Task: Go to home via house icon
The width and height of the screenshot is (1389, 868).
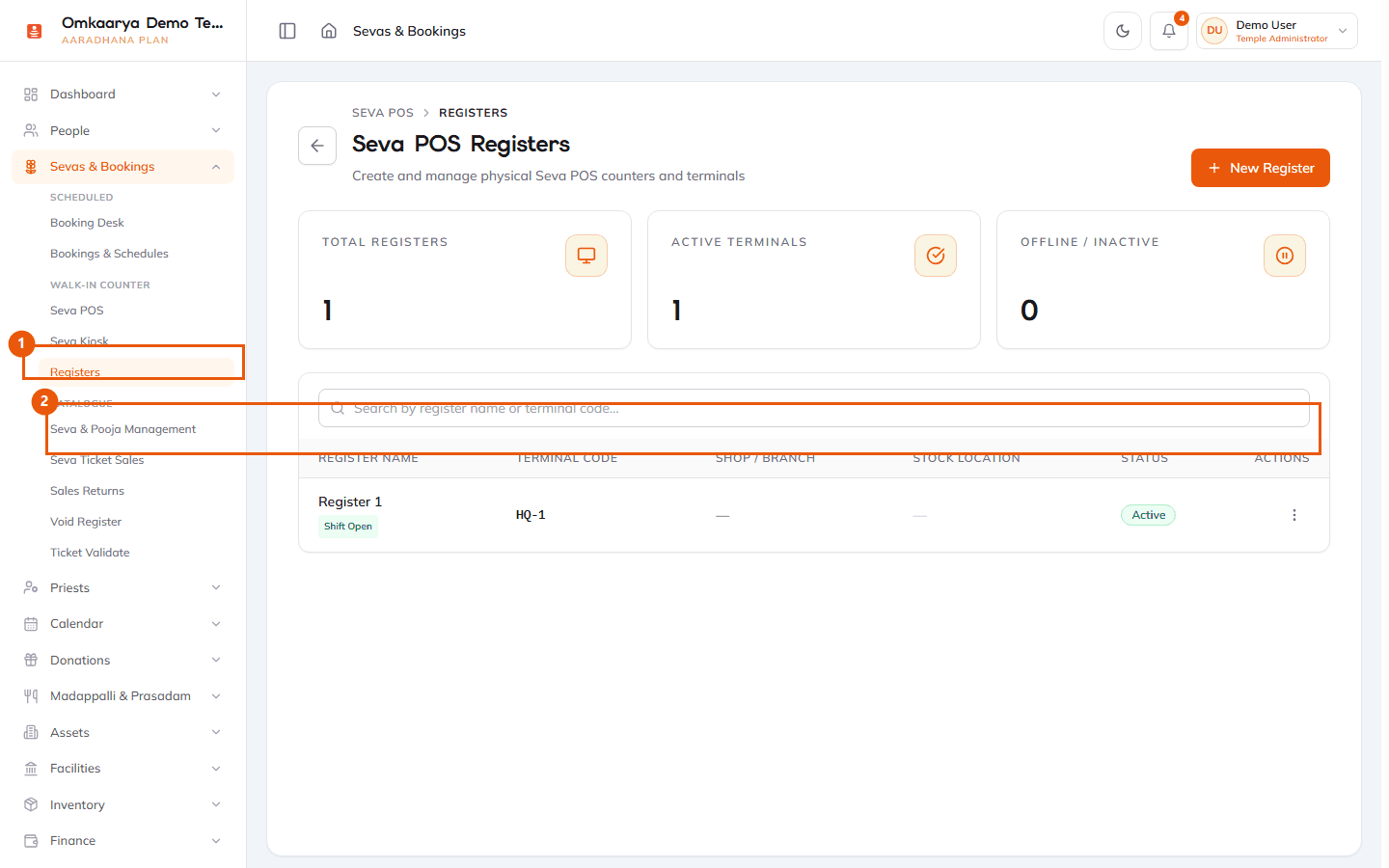Action: tap(329, 31)
